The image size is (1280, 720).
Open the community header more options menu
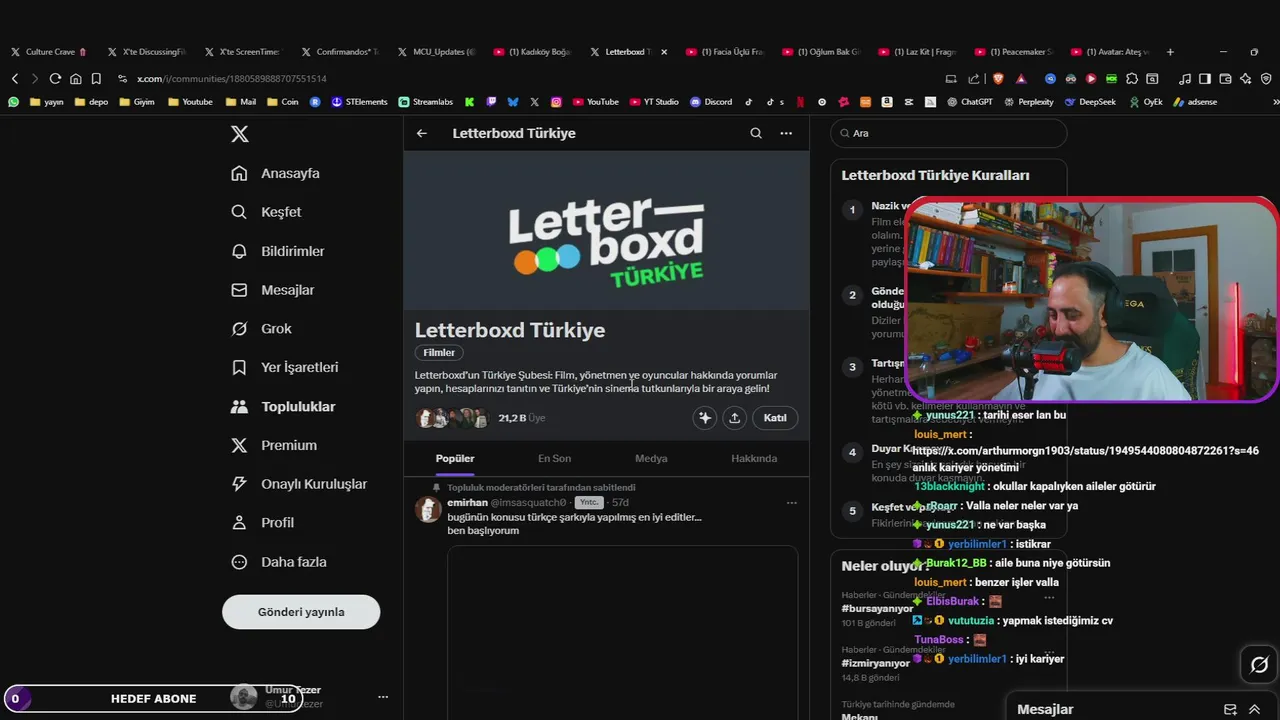pos(786,133)
